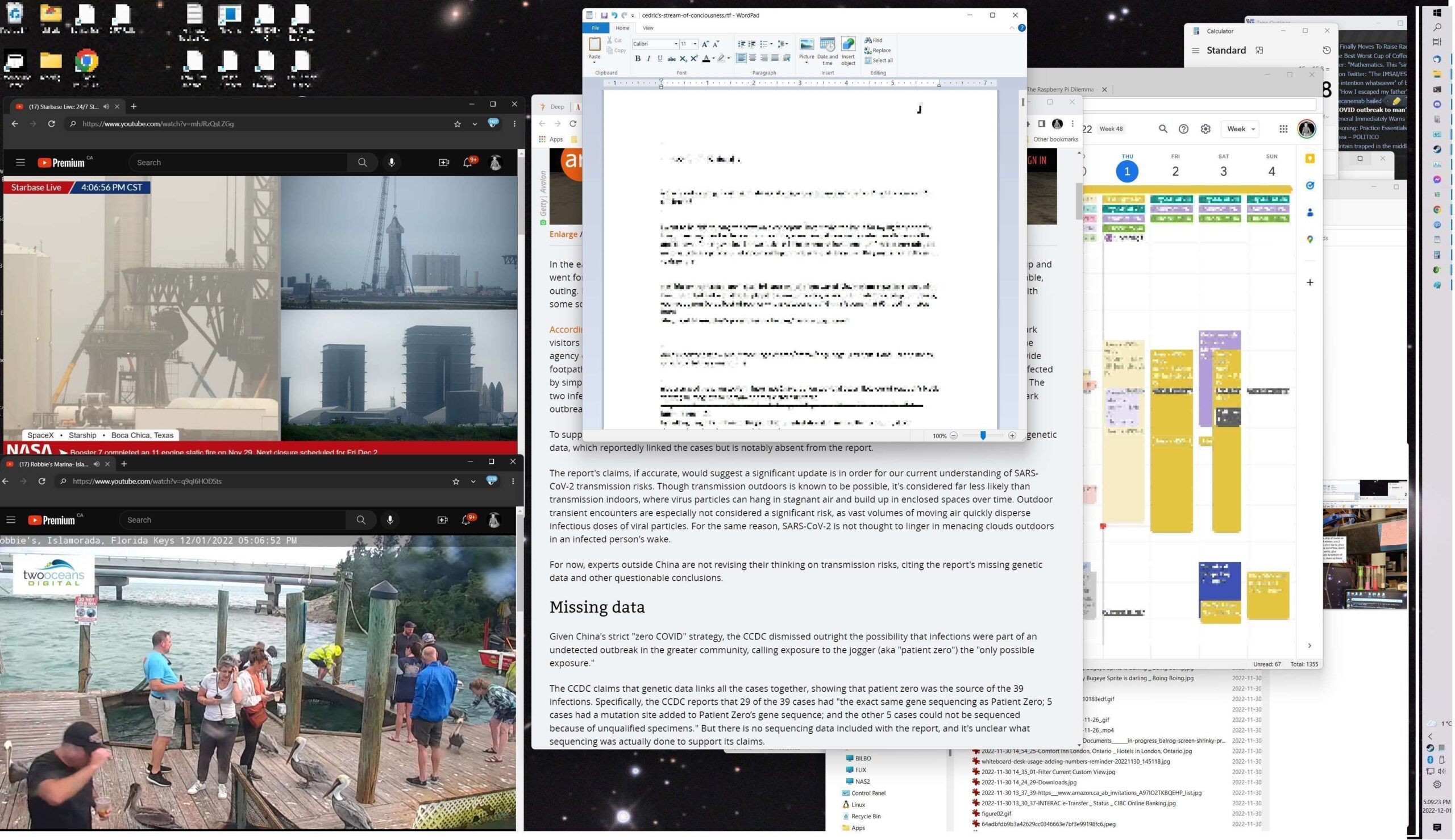Insert a Picture in WordPad
The image size is (1455, 840).
pos(806,45)
